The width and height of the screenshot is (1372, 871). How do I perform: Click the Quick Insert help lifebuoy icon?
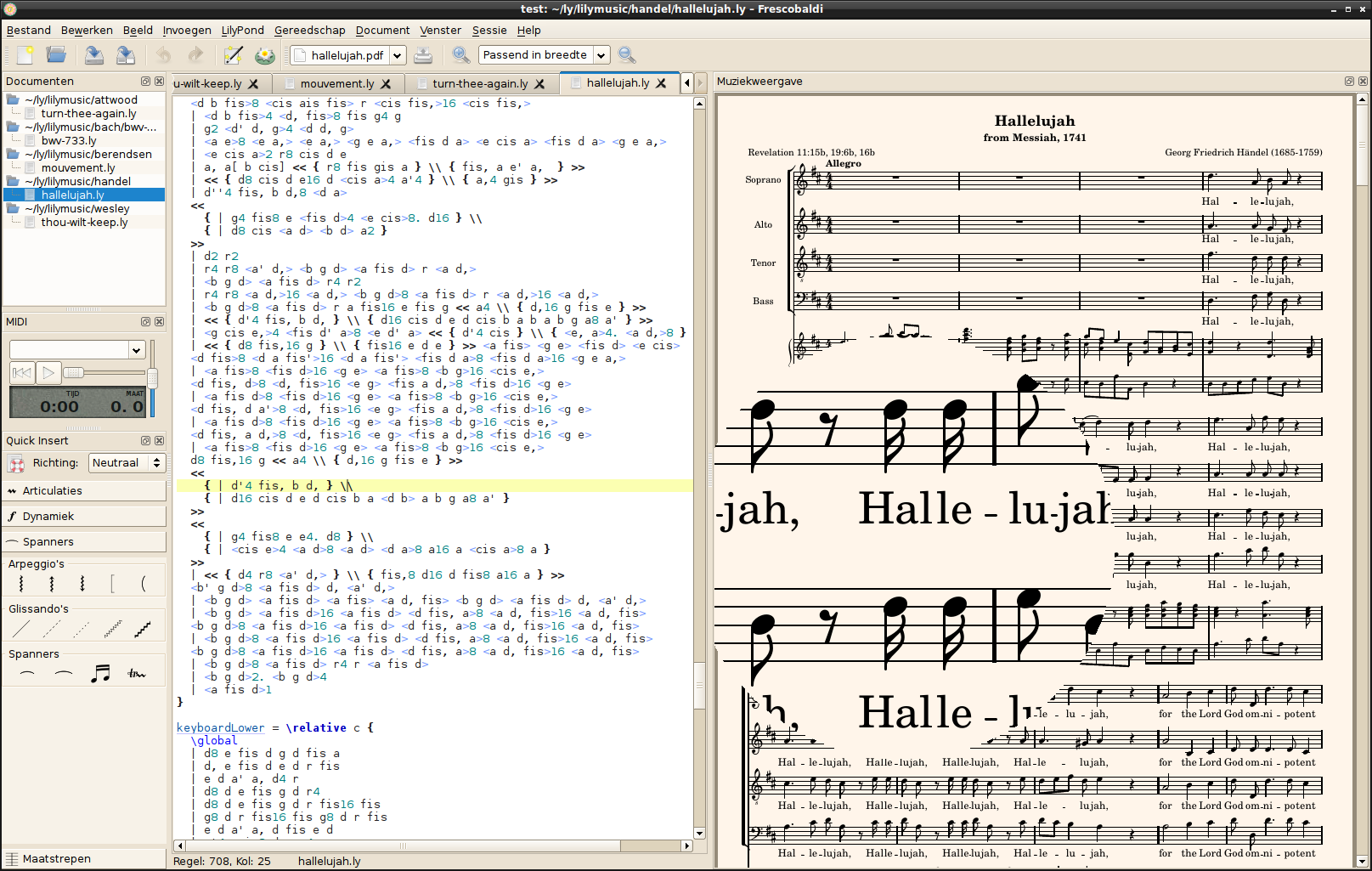tap(16, 463)
